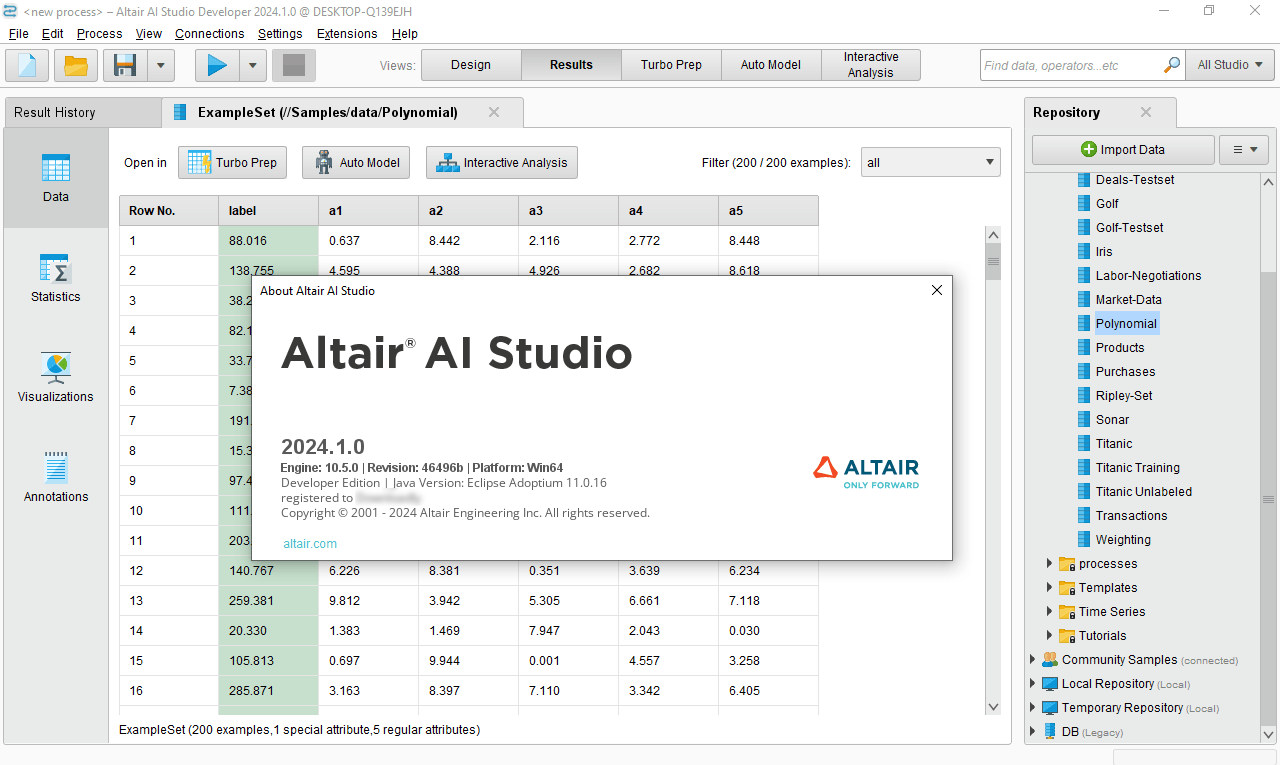Select the Market-Data data set icon
Screen dimensions: 1280x765
tap(1085, 300)
